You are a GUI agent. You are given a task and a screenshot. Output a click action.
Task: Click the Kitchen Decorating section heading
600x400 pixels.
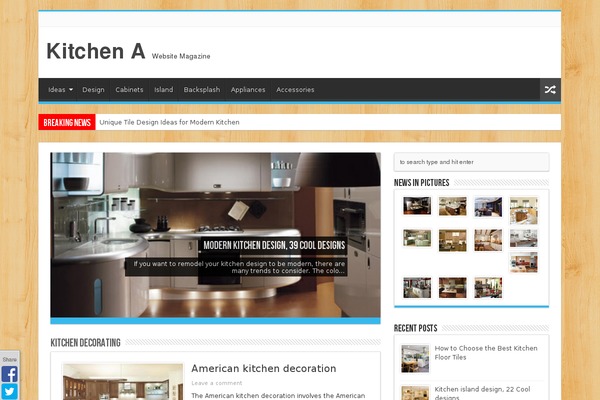pyautogui.click(x=86, y=343)
